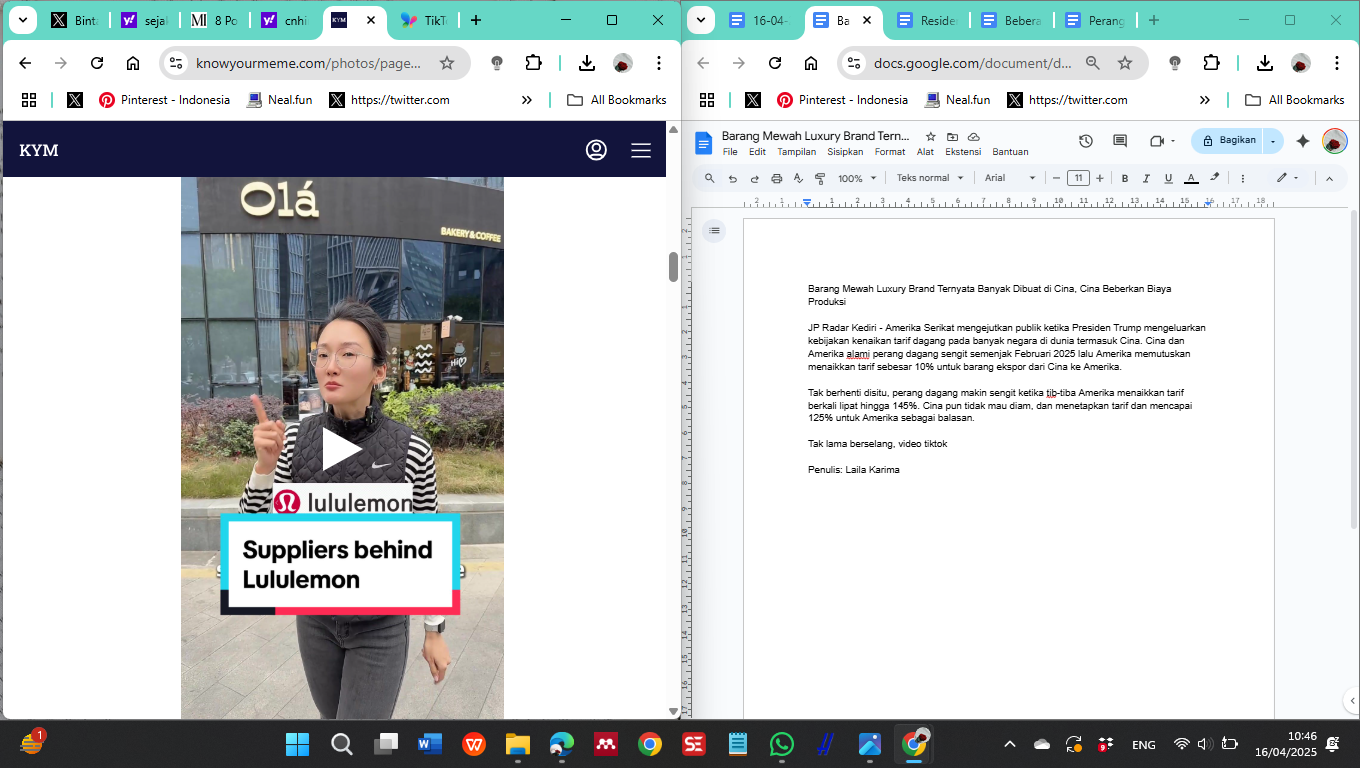1360x768 pixels.
Task: Check cloud save status icon in Docs
Action: click(973, 136)
